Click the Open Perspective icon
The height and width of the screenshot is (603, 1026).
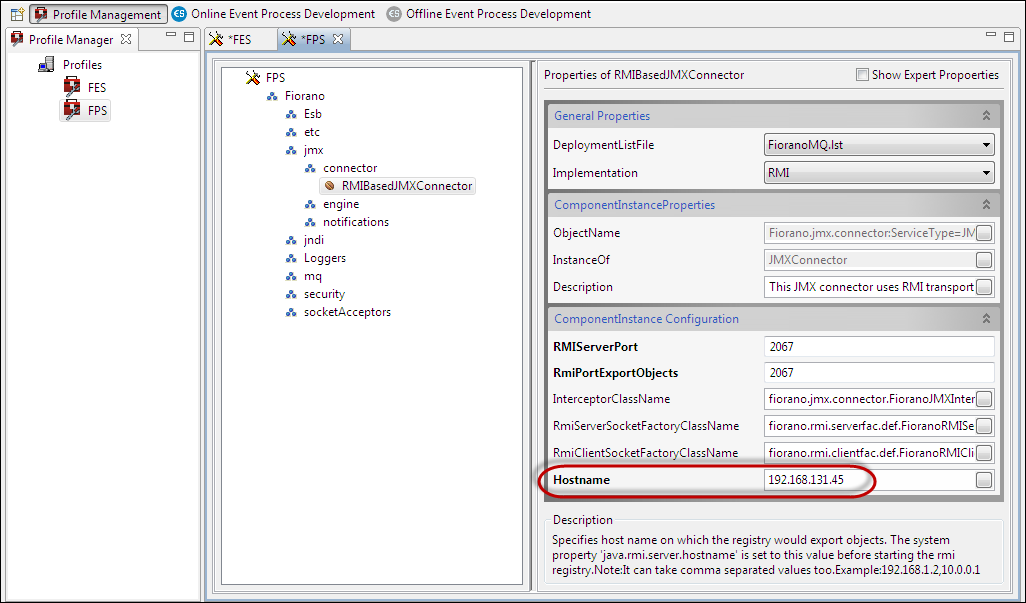[17, 14]
